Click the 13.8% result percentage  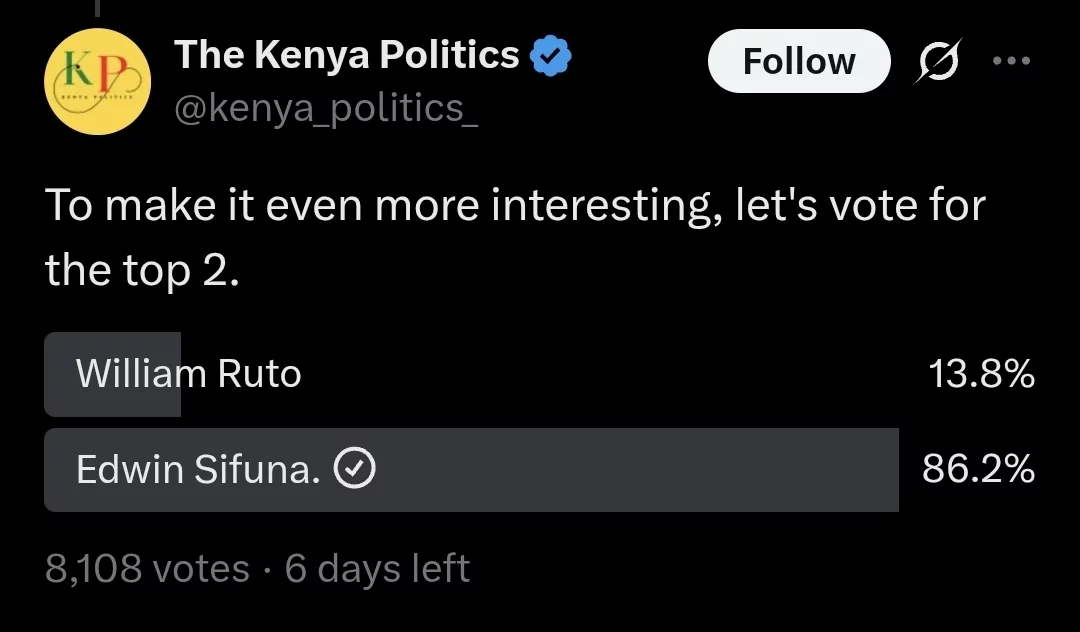pyautogui.click(x=981, y=374)
